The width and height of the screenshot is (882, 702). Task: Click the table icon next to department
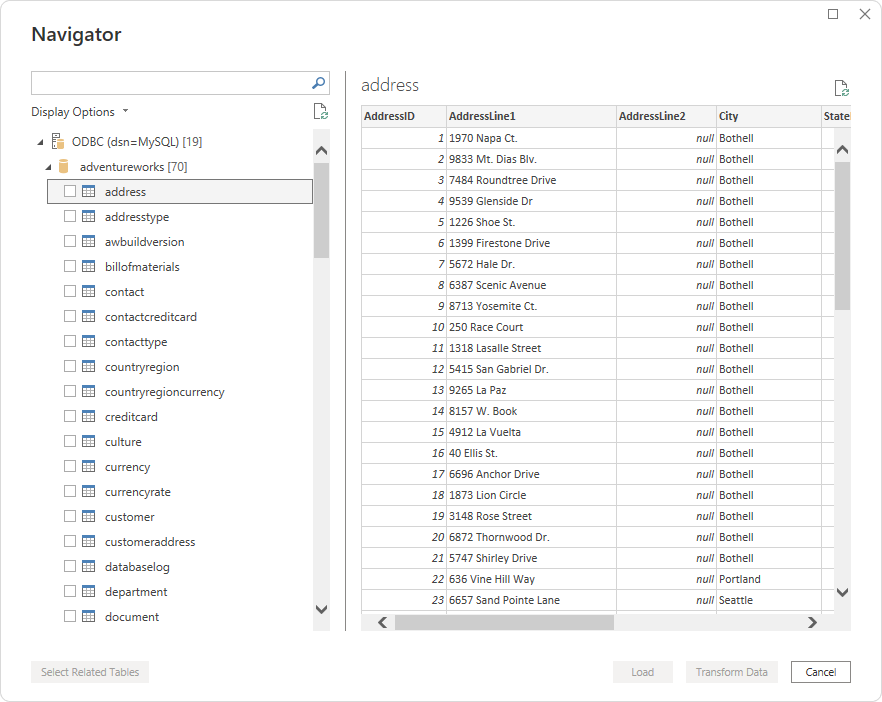point(88,592)
